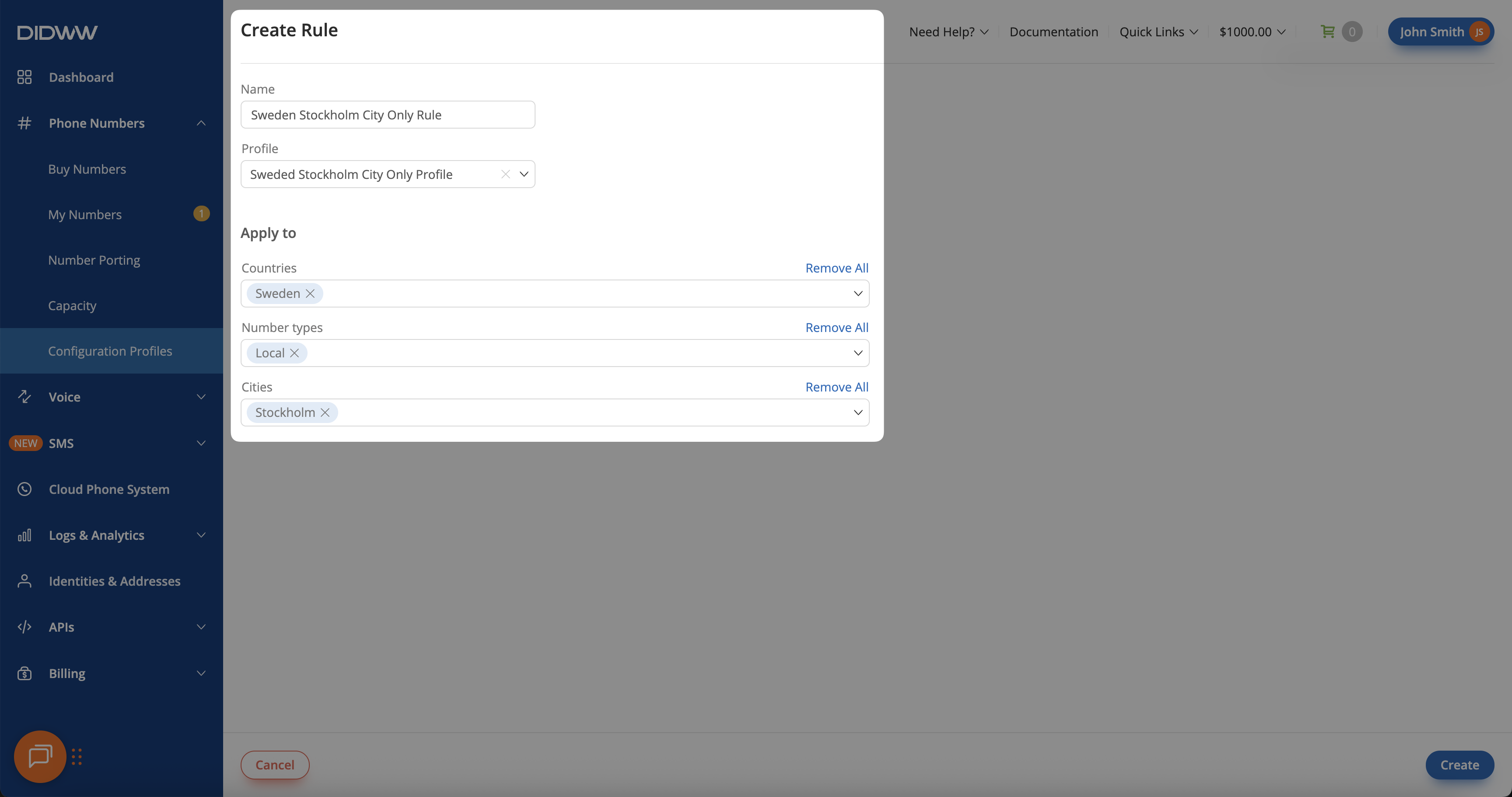
Task: Click the Cloud Phone System phone icon
Action: 24,489
